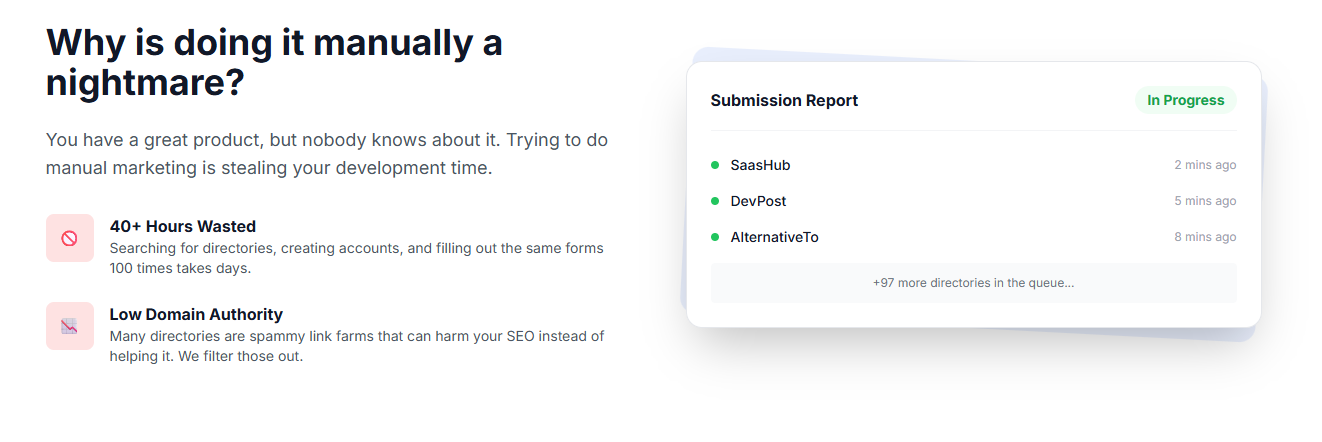
Task: Open the SaasHub submission entry
Action: [x=760, y=165]
